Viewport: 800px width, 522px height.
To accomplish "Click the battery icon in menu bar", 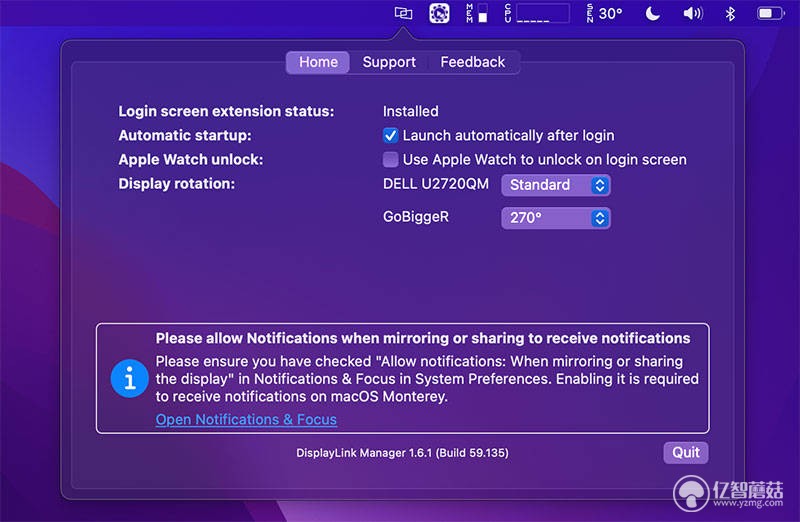I will tap(770, 13).
